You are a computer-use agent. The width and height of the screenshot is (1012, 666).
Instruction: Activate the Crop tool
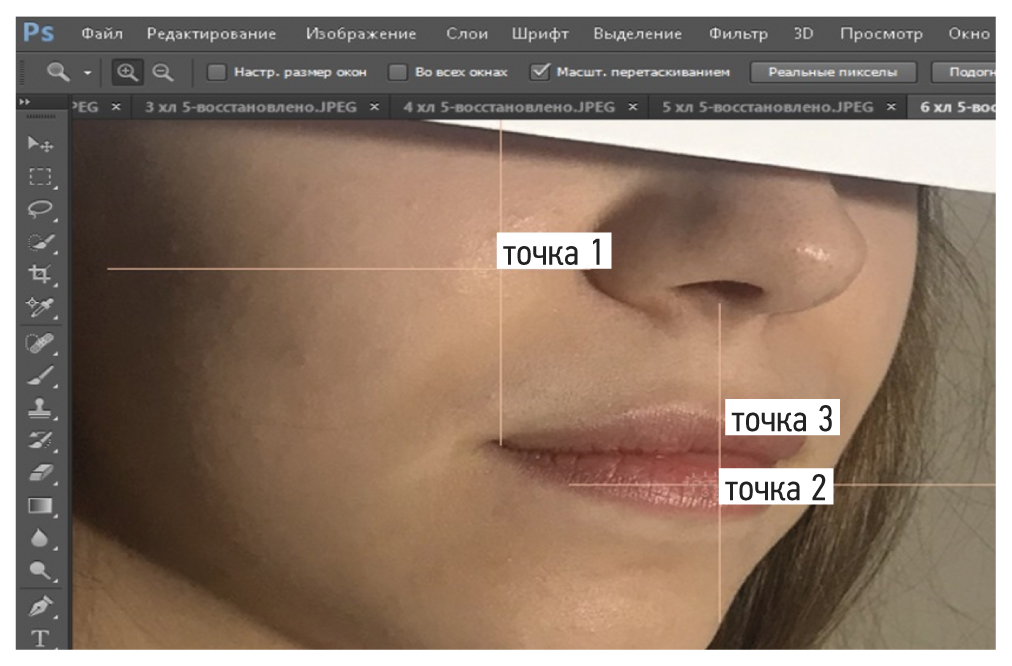coord(40,274)
